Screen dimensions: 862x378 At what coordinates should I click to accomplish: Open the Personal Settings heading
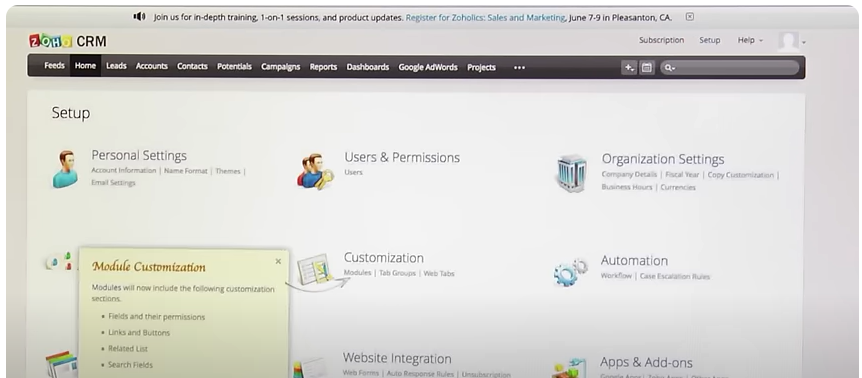click(139, 155)
